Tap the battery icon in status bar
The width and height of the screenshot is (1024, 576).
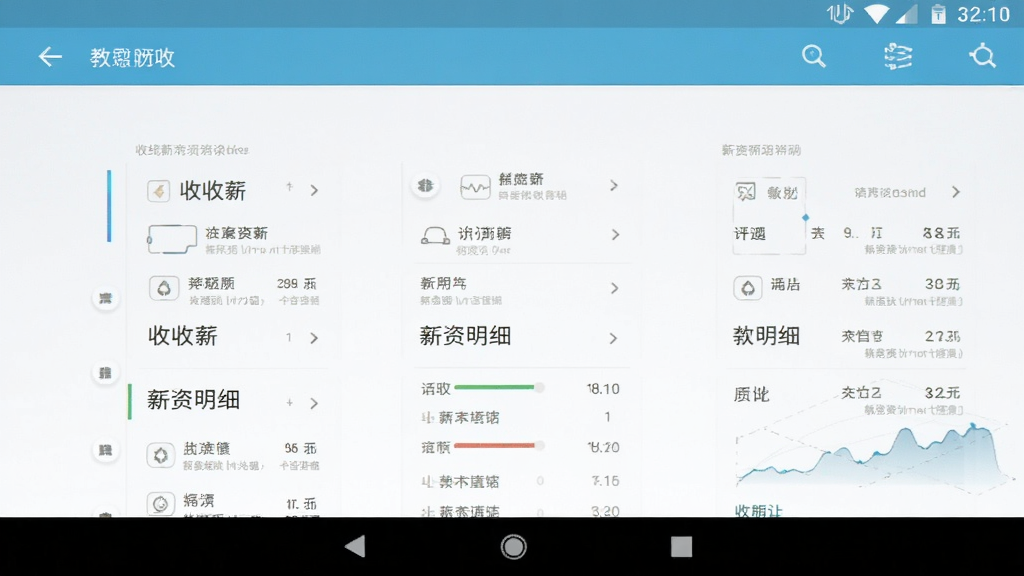[x=938, y=14]
